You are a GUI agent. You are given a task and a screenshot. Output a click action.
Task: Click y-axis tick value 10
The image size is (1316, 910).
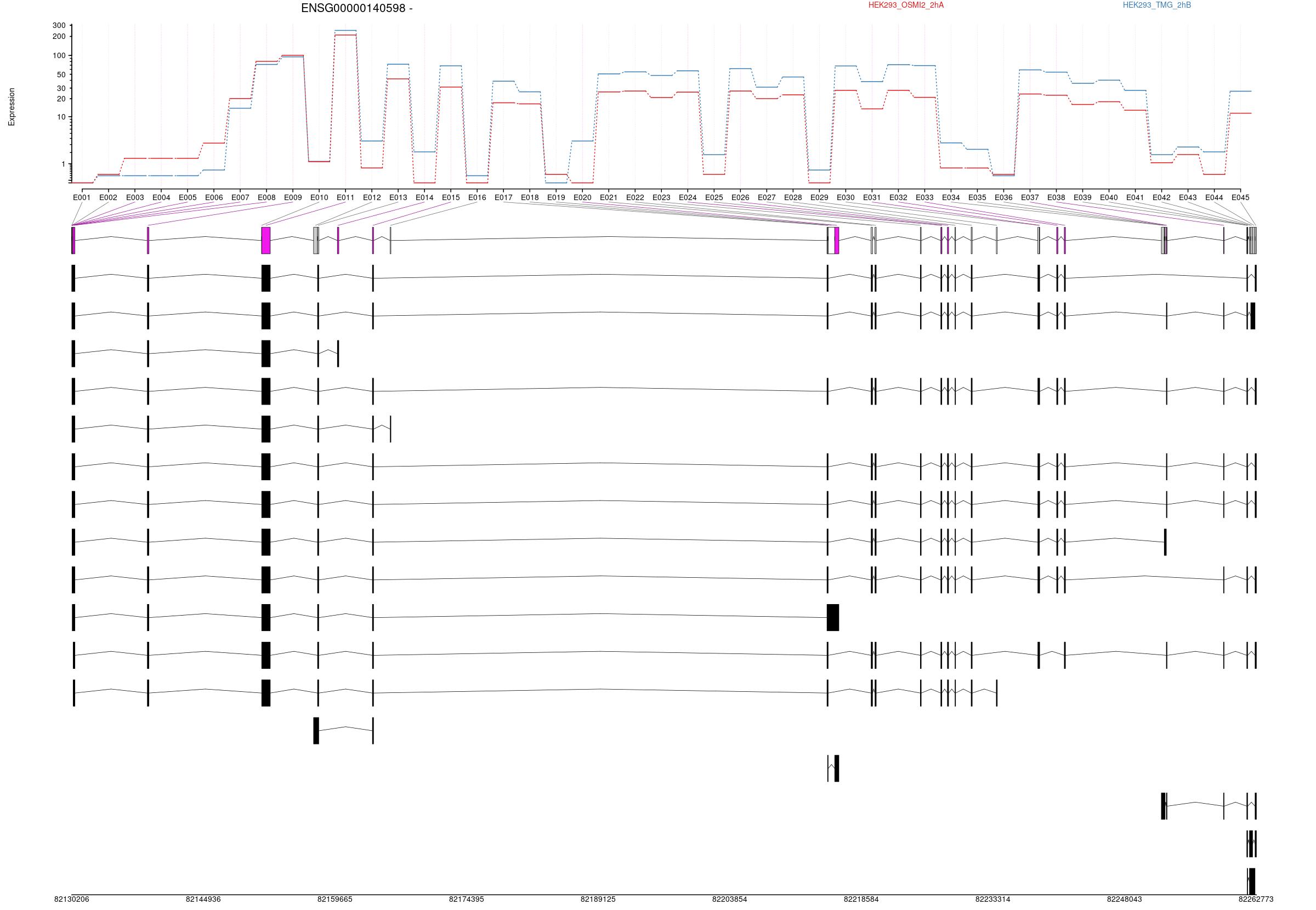61,117
